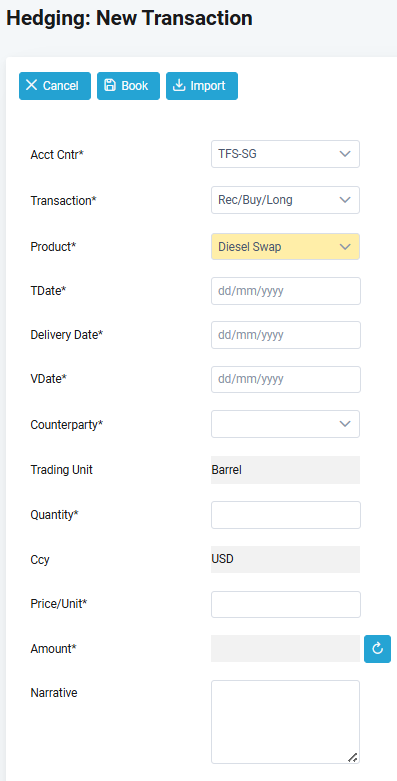This screenshot has width=397, height=781.
Task: Click the Narrative box resize handle
Action: coord(353,757)
